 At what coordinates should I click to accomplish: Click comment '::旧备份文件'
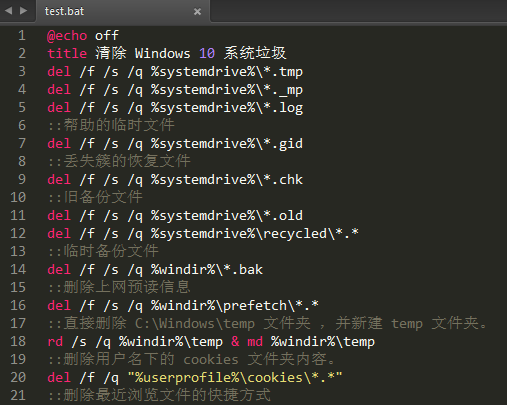95,197
